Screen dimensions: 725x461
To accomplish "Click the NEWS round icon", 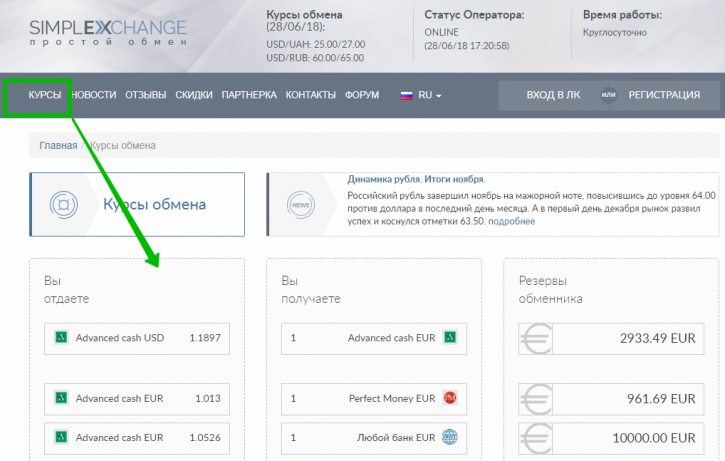I will [301, 204].
